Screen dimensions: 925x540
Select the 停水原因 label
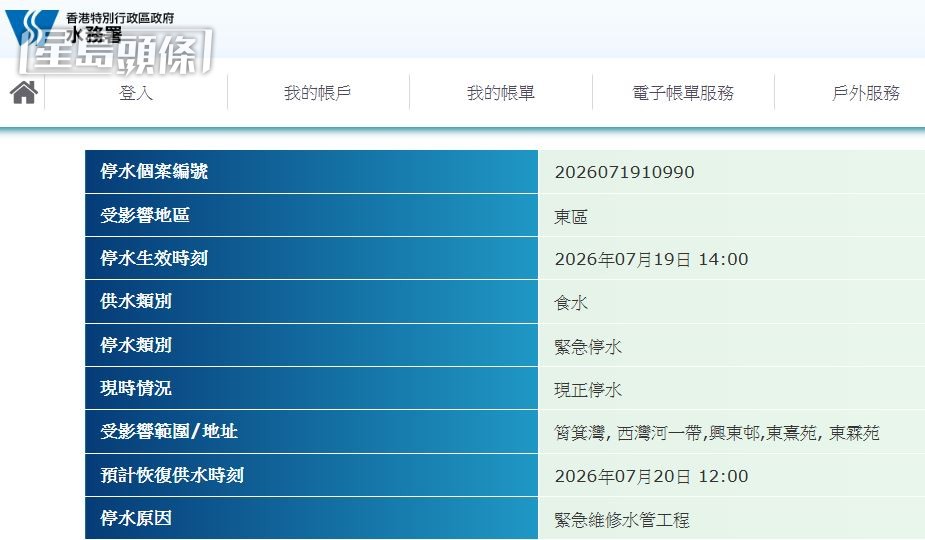pos(136,518)
